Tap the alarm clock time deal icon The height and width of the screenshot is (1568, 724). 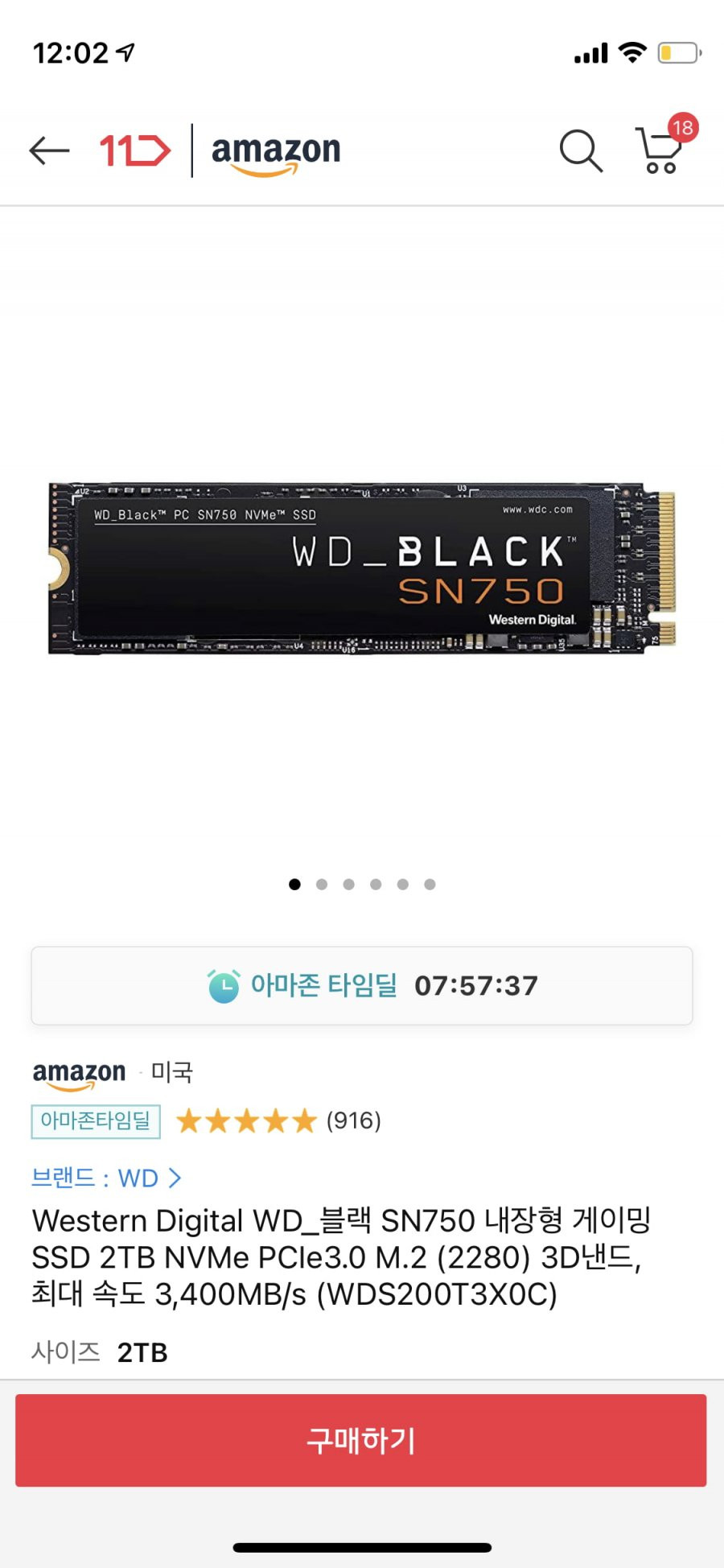click(x=224, y=986)
